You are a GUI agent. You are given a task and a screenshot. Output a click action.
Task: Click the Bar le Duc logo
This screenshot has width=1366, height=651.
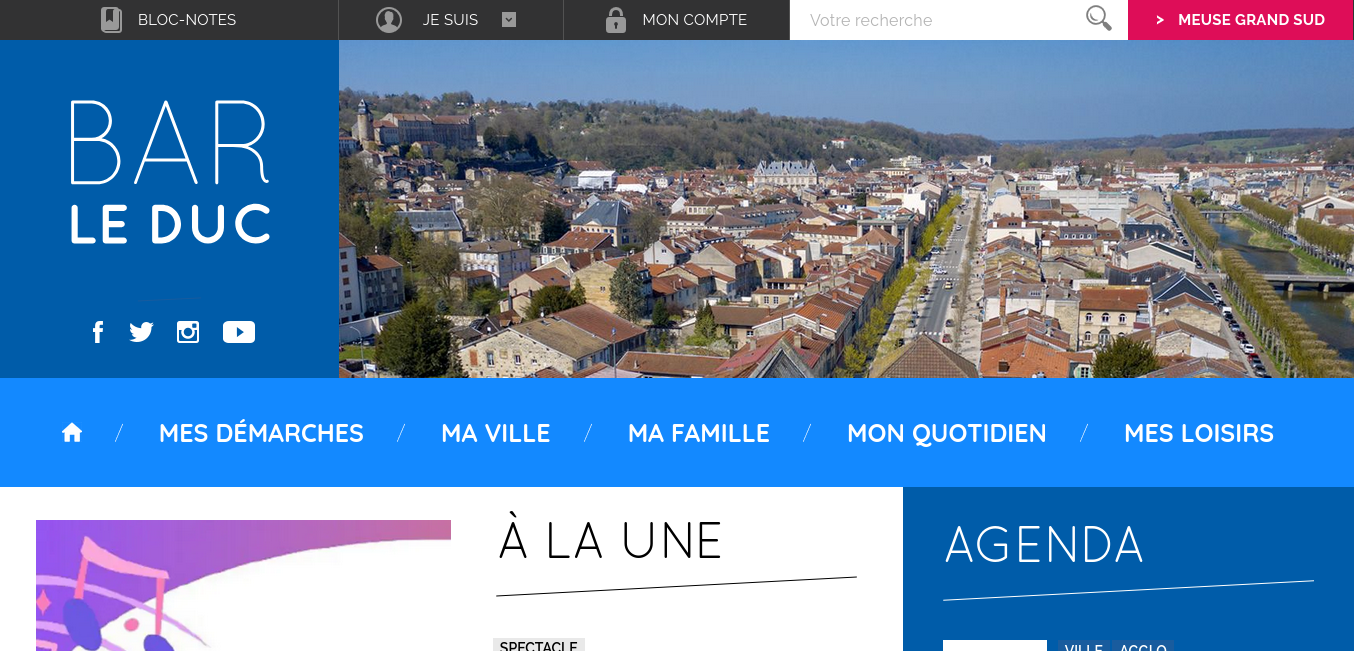coord(170,172)
